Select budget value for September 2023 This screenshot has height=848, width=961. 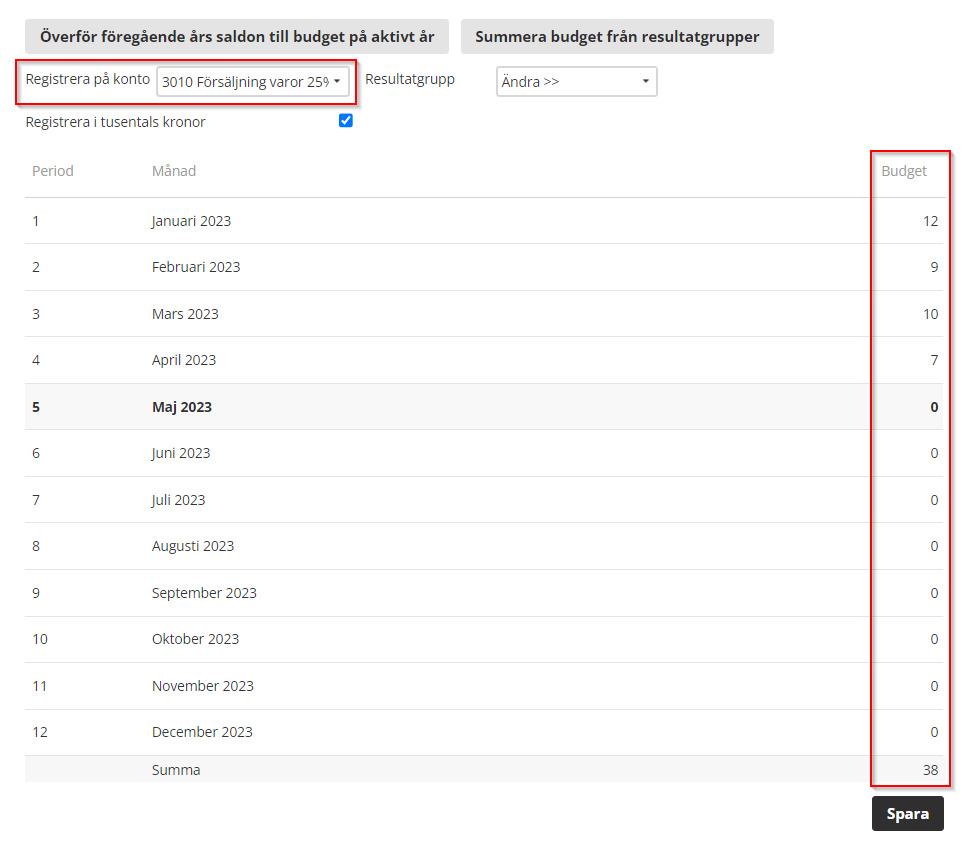934,593
